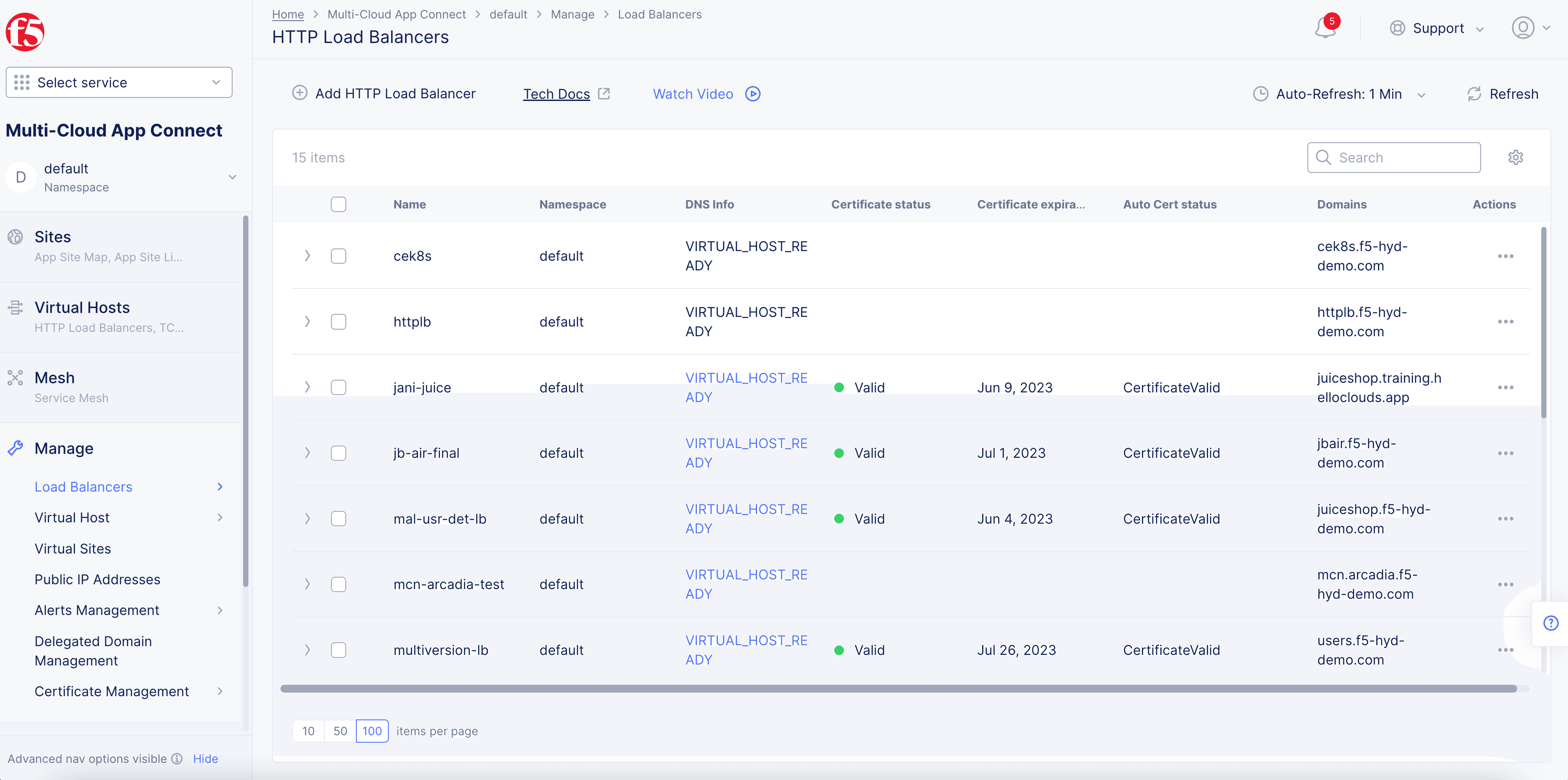Click the notifications bell icon

(x=1324, y=28)
